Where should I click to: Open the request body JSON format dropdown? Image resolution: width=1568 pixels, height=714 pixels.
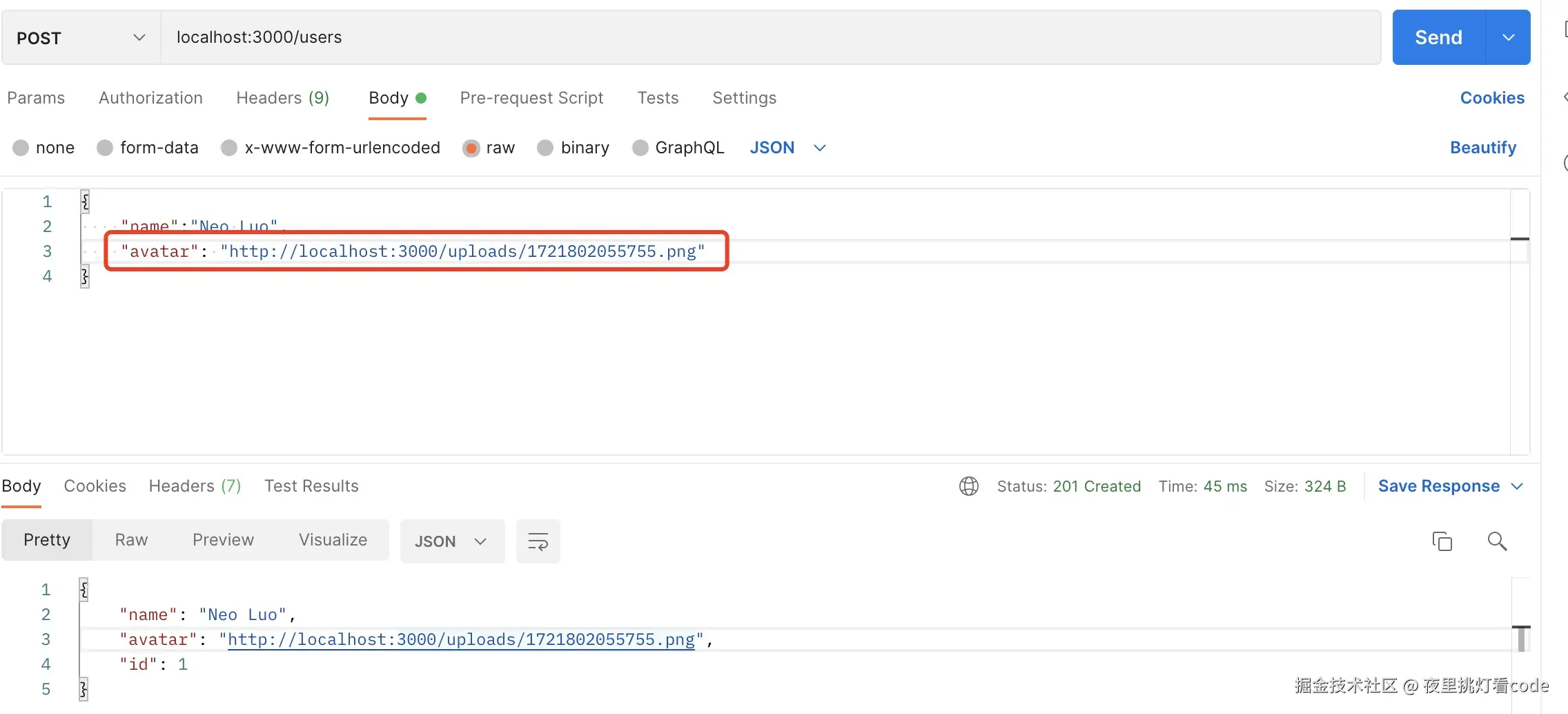(787, 148)
